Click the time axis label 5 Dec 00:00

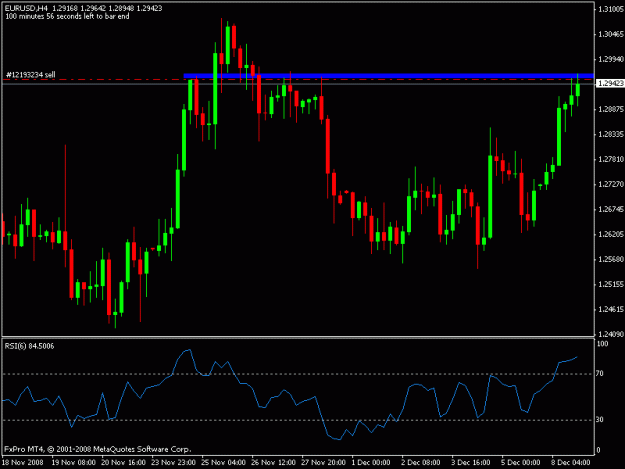pos(521,463)
